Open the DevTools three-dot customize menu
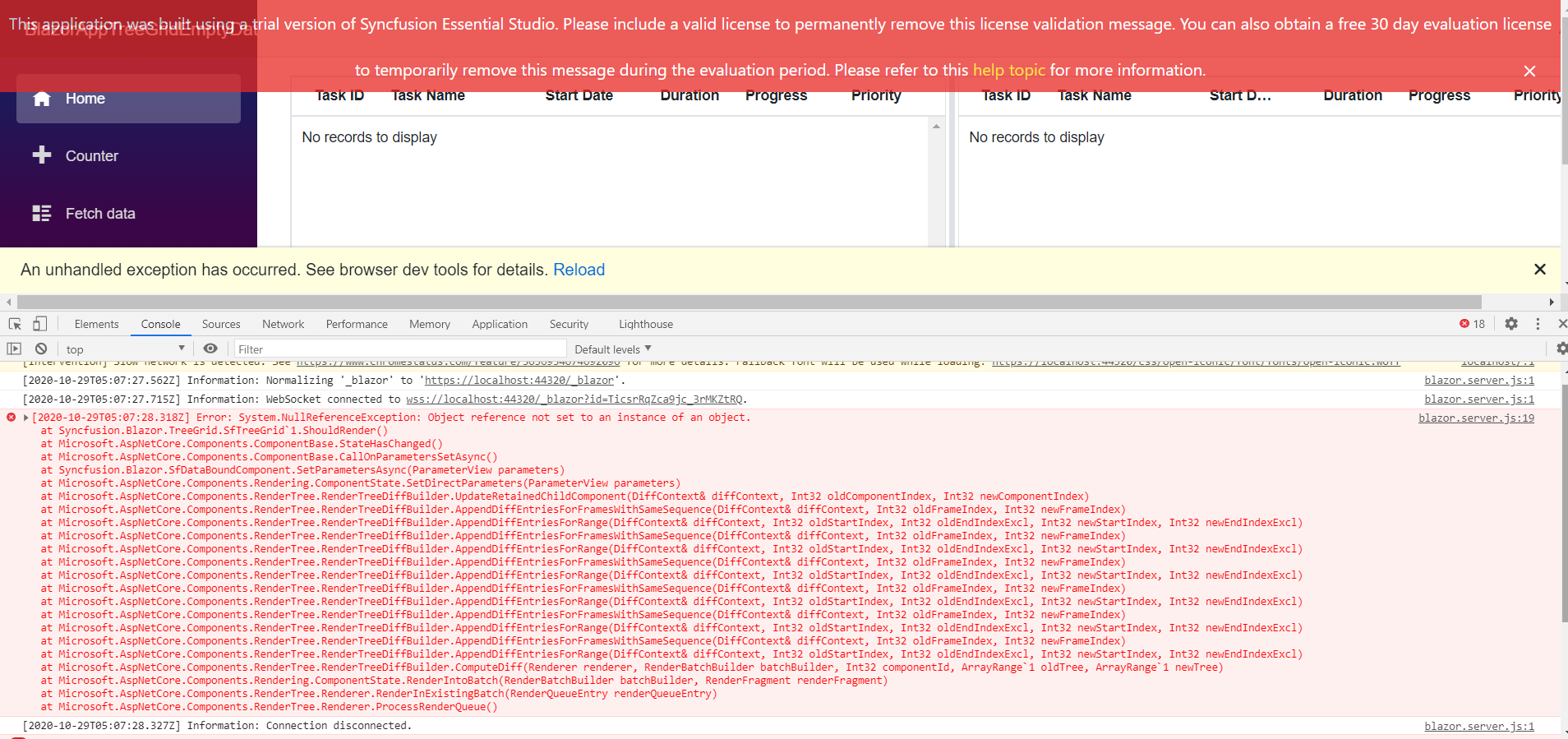Image resolution: width=1568 pixels, height=739 pixels. pyautogui.click(x=1538, y=324)
